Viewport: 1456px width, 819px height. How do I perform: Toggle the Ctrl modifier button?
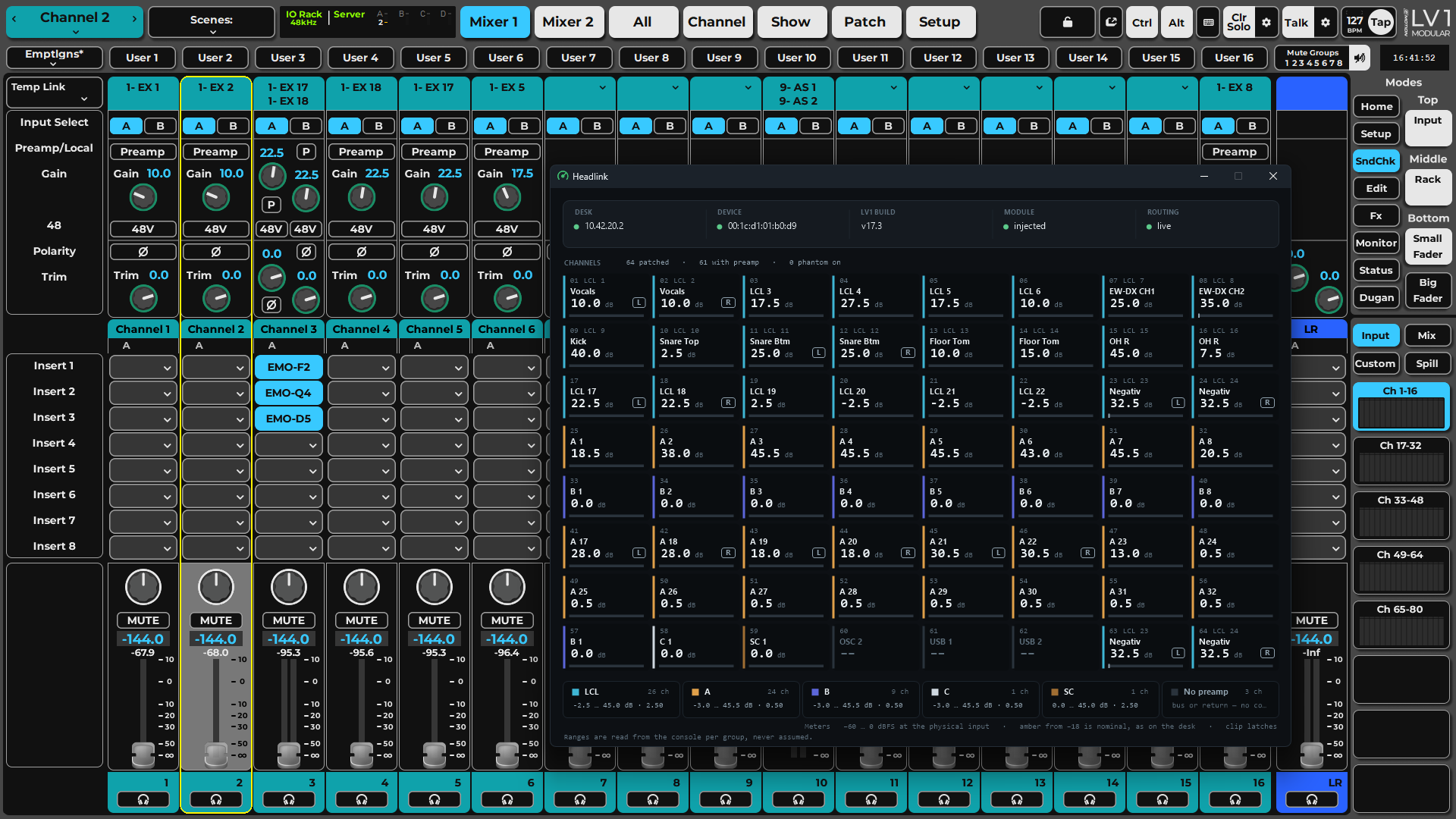1142,22
